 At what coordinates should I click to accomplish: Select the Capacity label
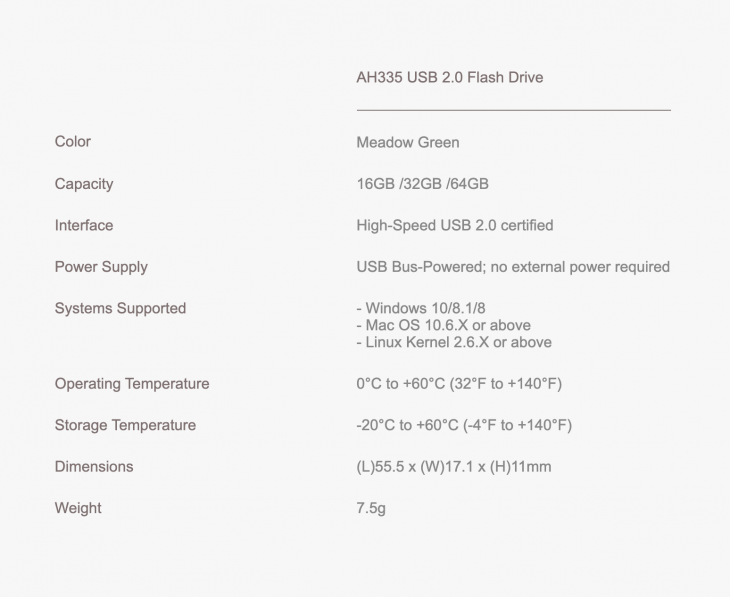pyautogui.click(x=84, y=184)
